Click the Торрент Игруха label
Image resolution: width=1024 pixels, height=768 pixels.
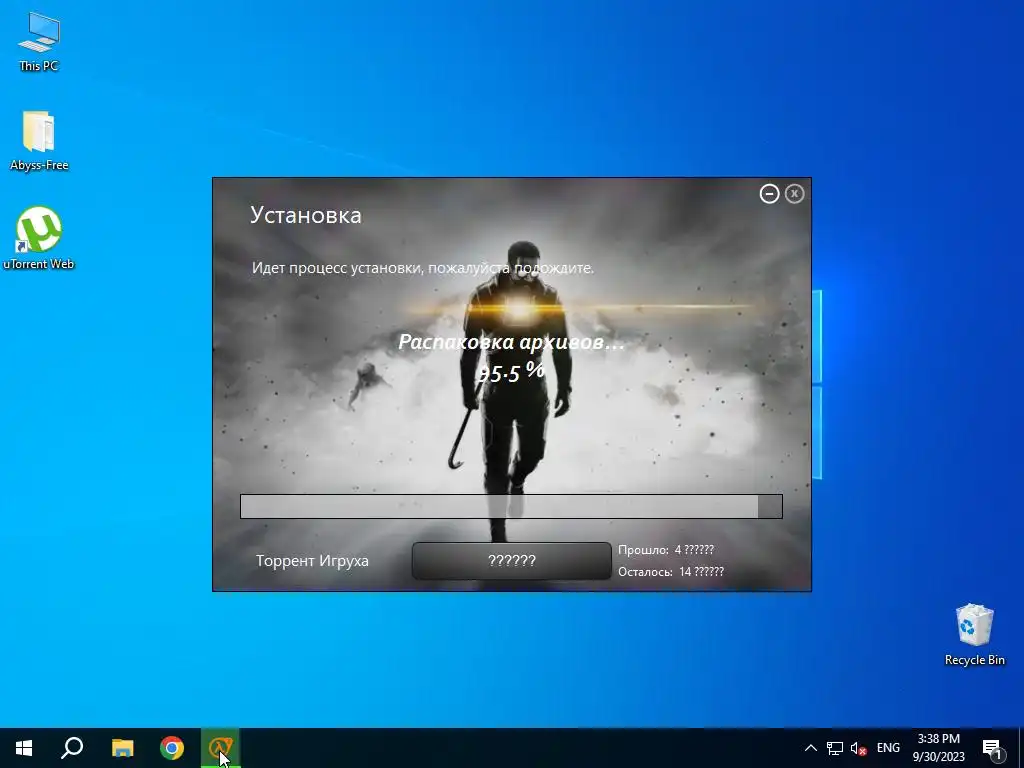(312, 561)
